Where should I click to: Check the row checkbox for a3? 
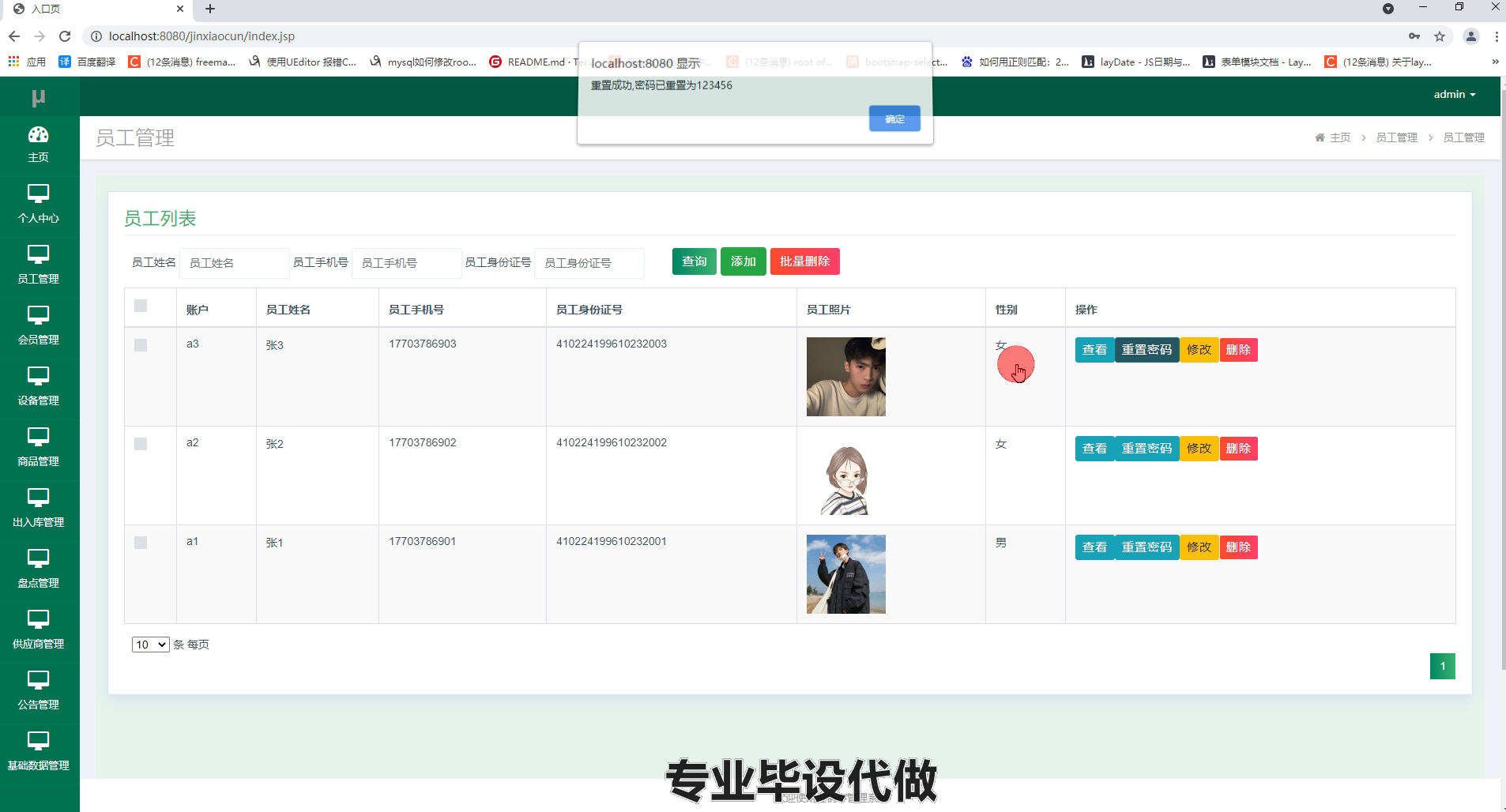141,345
